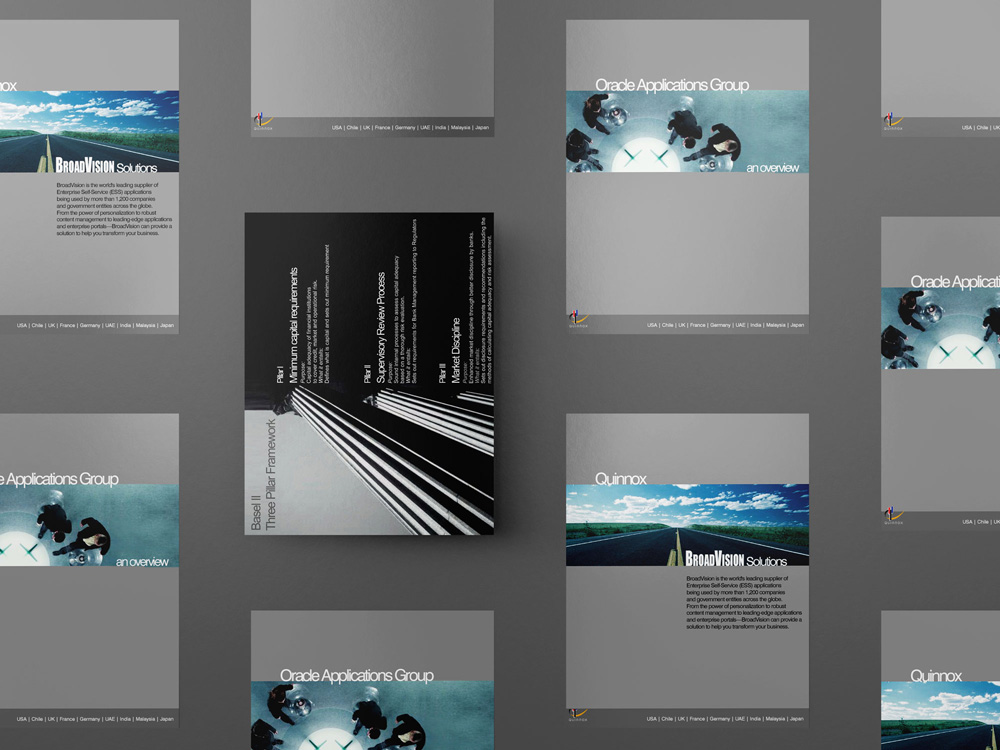Click Quinnox logo on fully visible Oracle Applications brochure
Image resolution: width=1000 pixels, height=750 pixels.
[x=578, y=320]
